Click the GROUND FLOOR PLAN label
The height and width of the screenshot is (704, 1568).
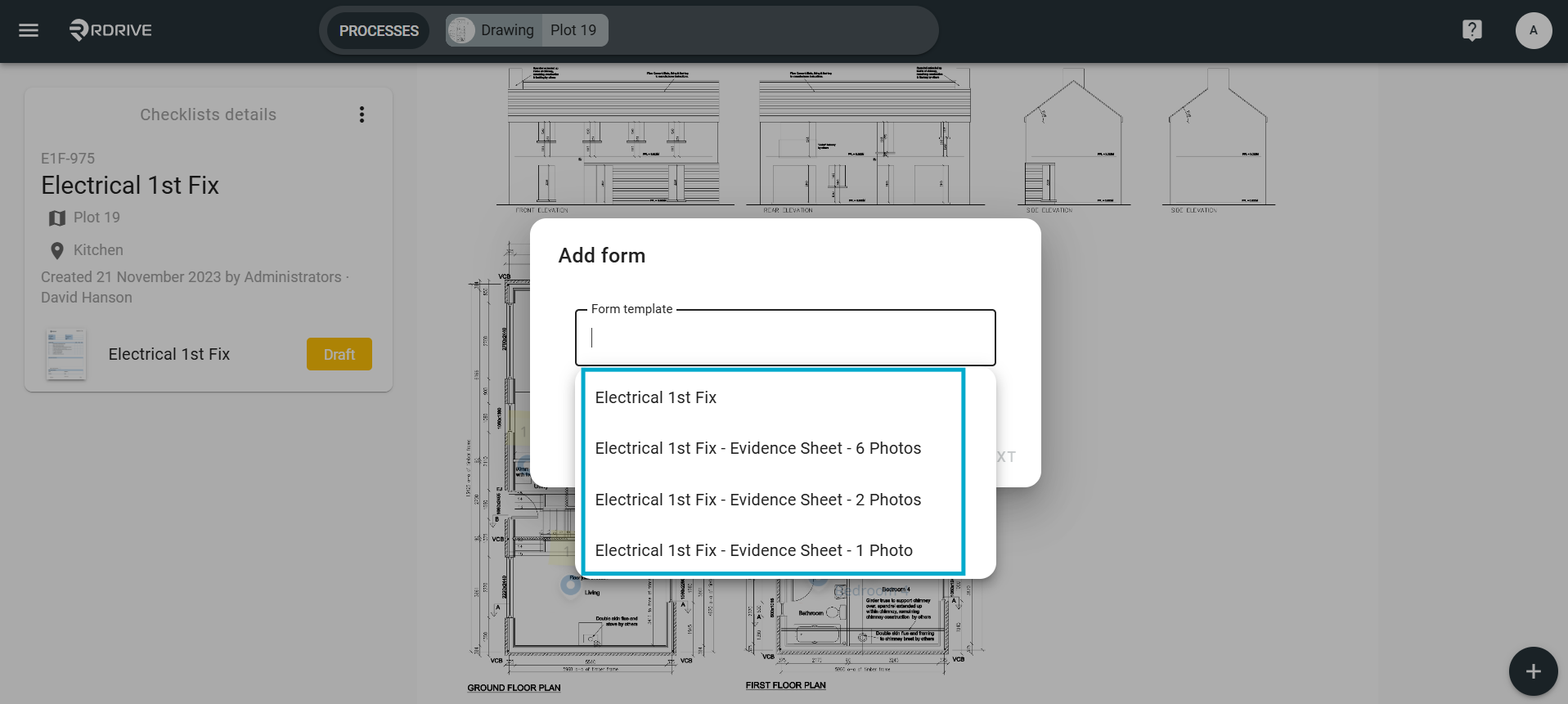(514, 688)
